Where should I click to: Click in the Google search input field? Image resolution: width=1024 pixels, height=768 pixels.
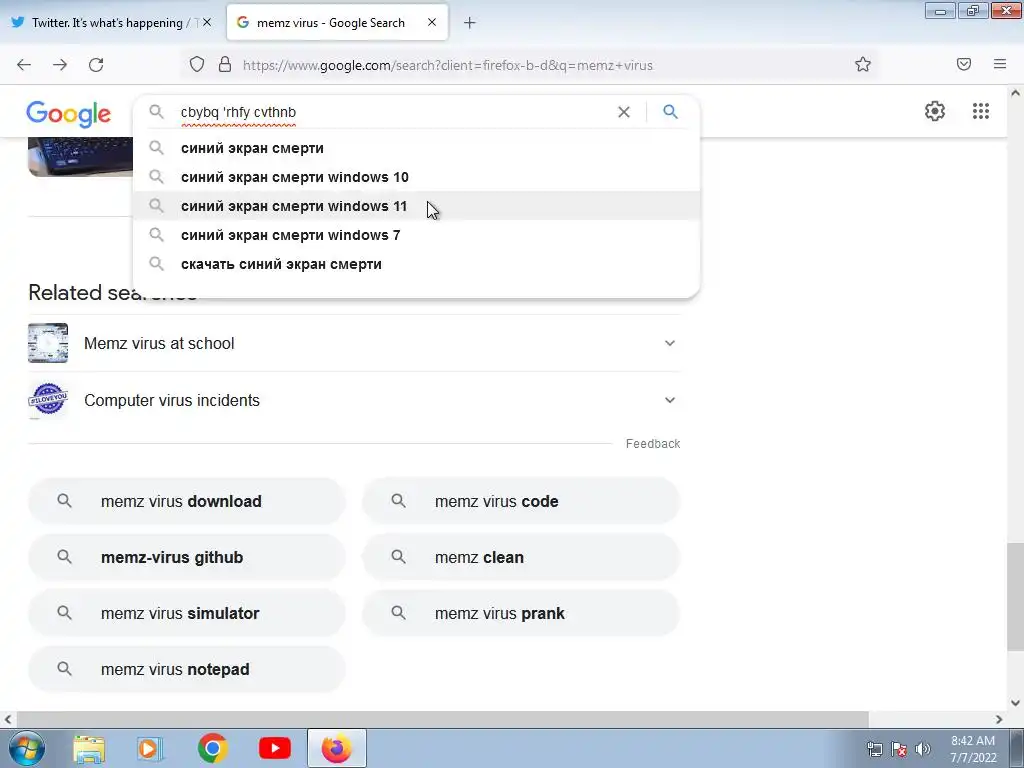coord(392,112)
